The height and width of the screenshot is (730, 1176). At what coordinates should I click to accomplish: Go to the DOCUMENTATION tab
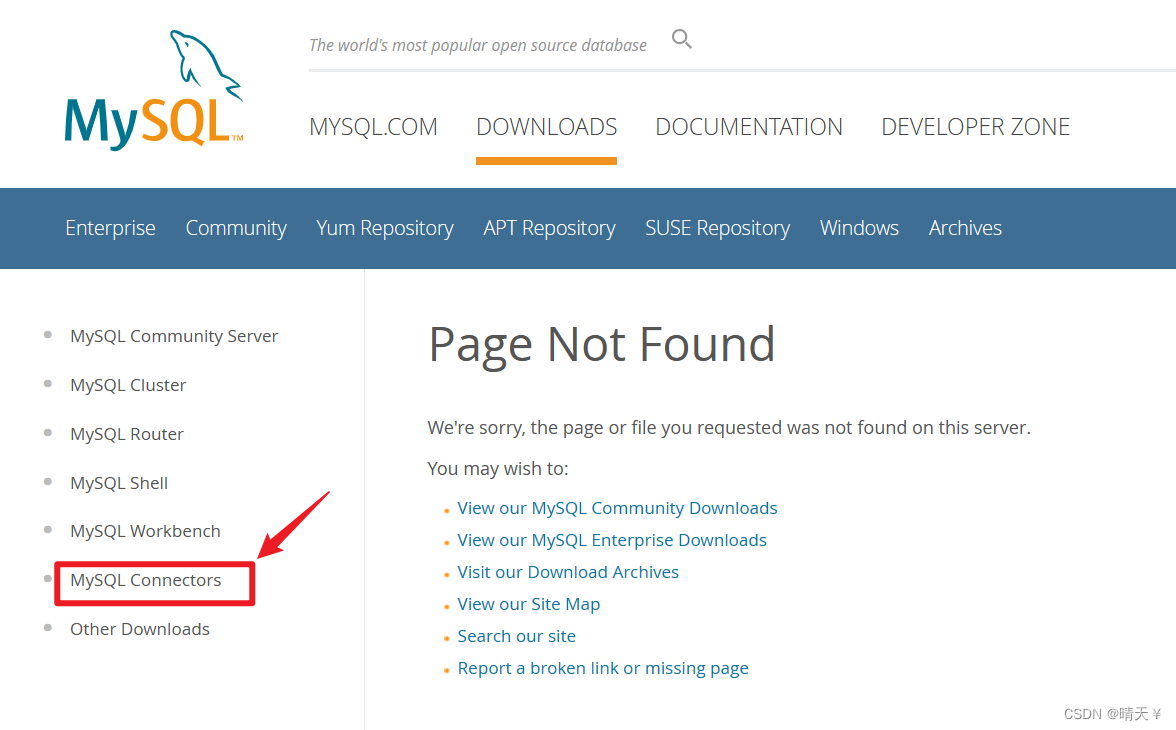point(749,127)
